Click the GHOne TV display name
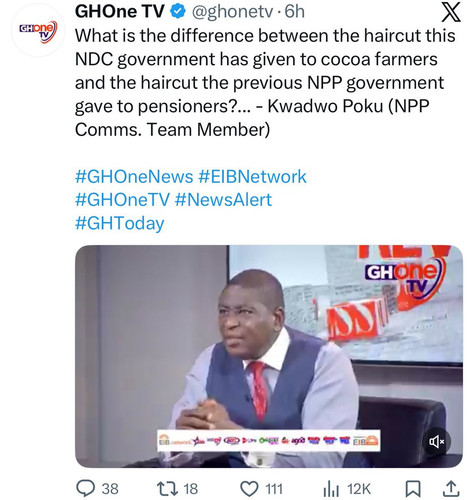Viewport: 474px width, 500px height. 120,12
